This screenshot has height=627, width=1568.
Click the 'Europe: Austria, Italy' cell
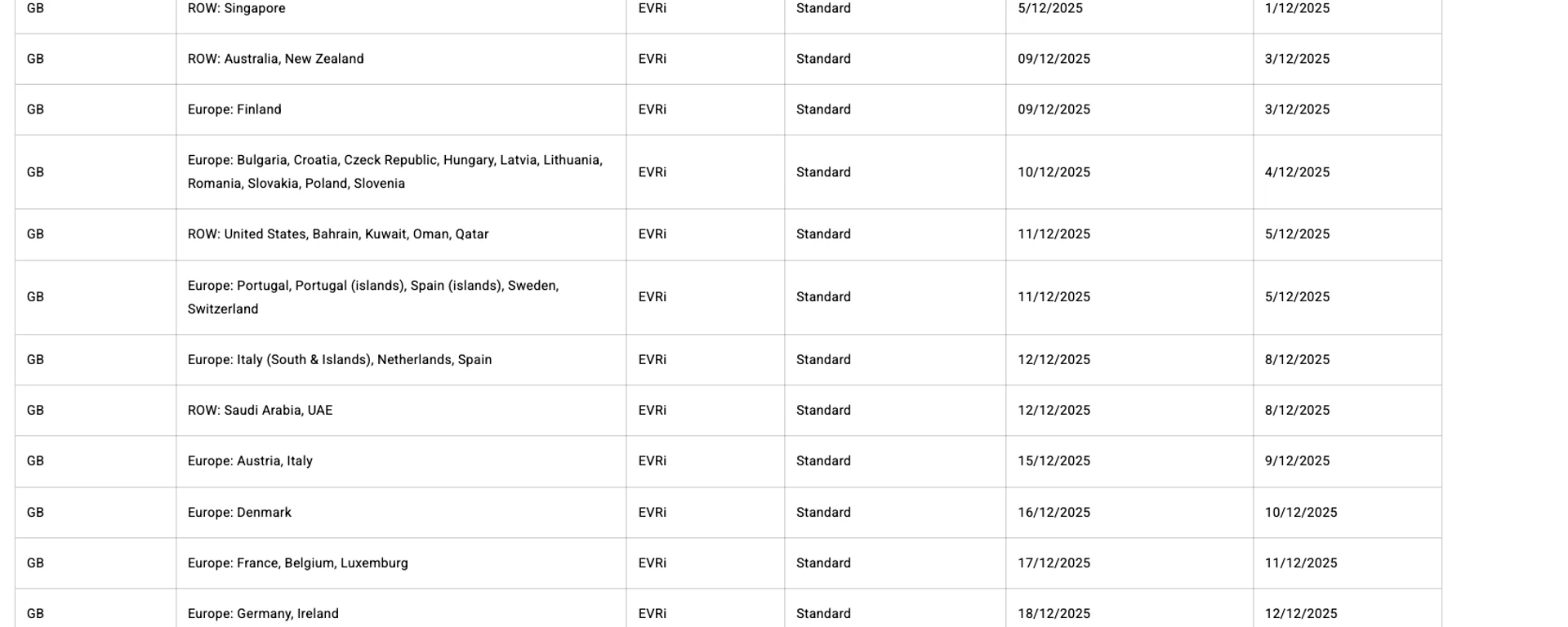[250, 461]
